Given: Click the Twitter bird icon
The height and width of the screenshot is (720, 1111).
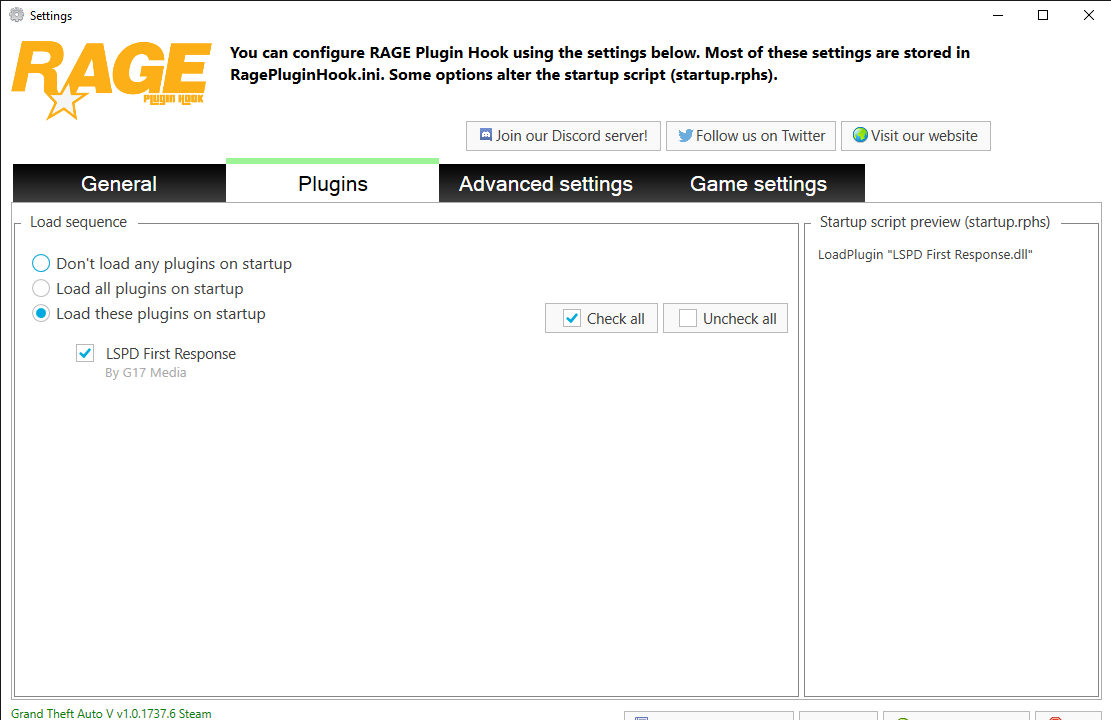Looking at the screenshot, I should coord(685,135).
